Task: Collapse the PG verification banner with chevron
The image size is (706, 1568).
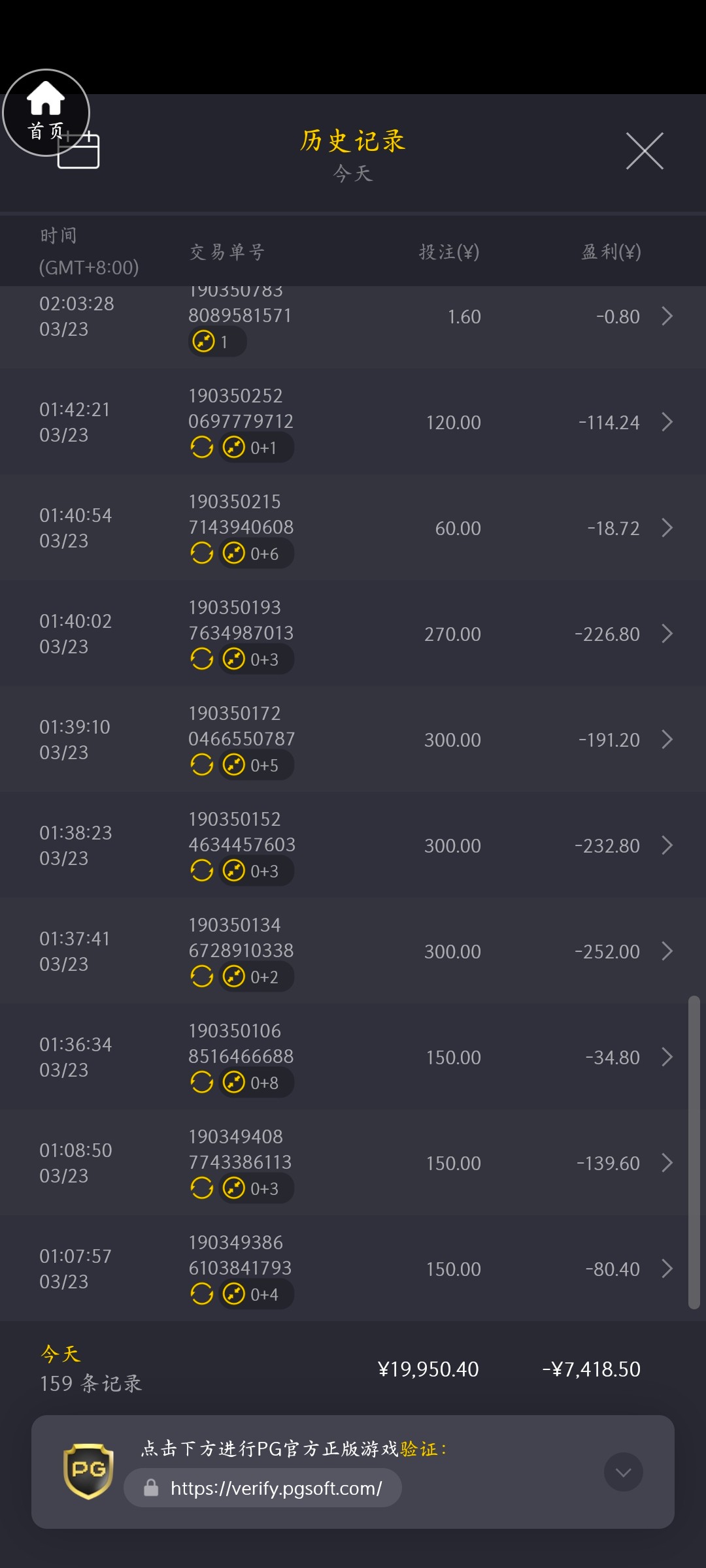Action: 623,1472
